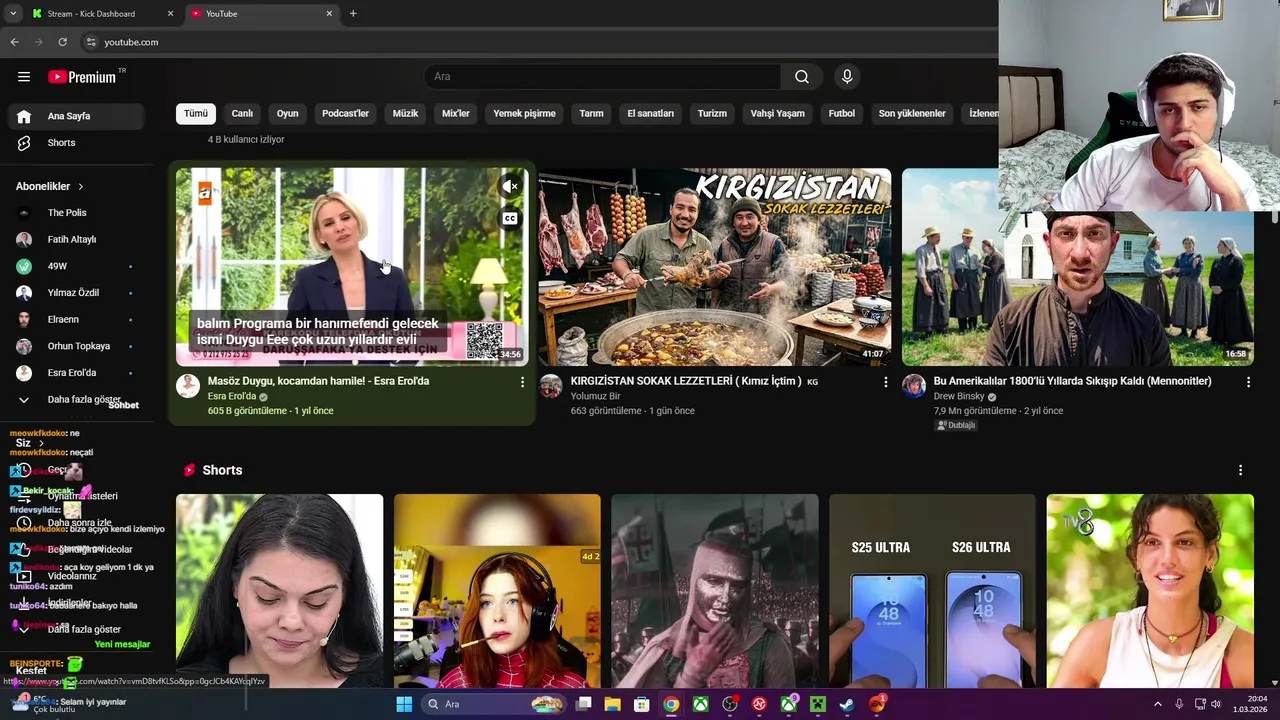Open Orhun Topkaya subscription channel
Screen dimensions: 1280x720
click(76, 346)
